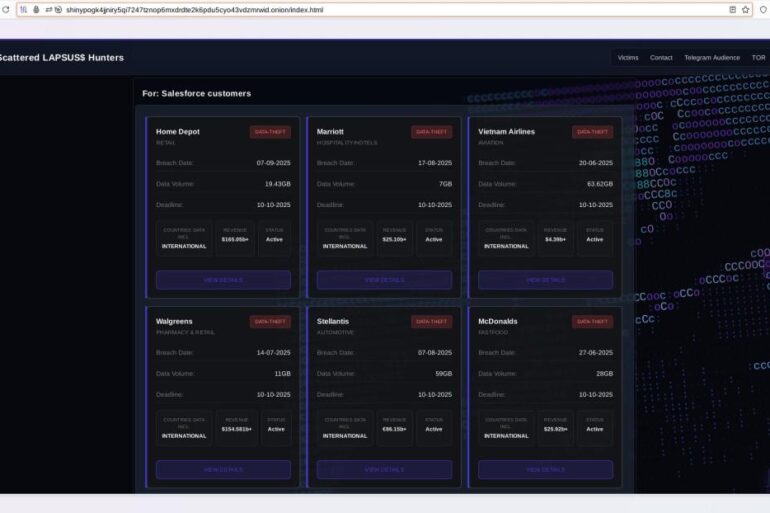This screenshot has height=513, width=770.
Task: Open the Victims navigation item
Action: click(x=628, y=58)
